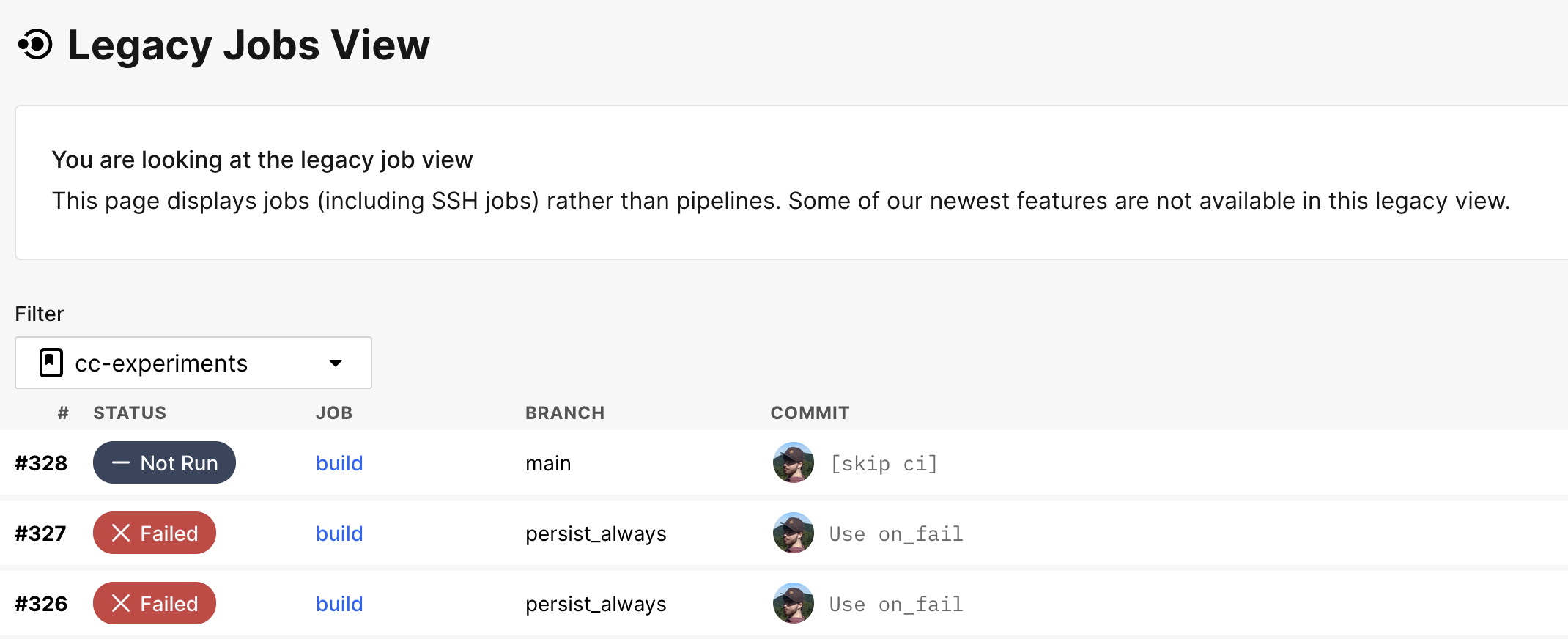Click the main branch name in row #328
Screen dimensions: 1568x639
(x=548, y=463)
